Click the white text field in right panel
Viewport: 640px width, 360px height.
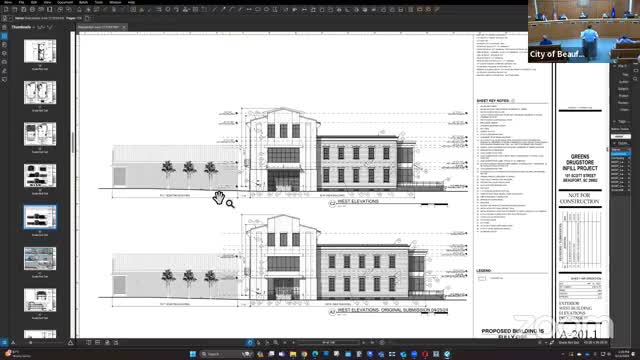coord(620,136)
